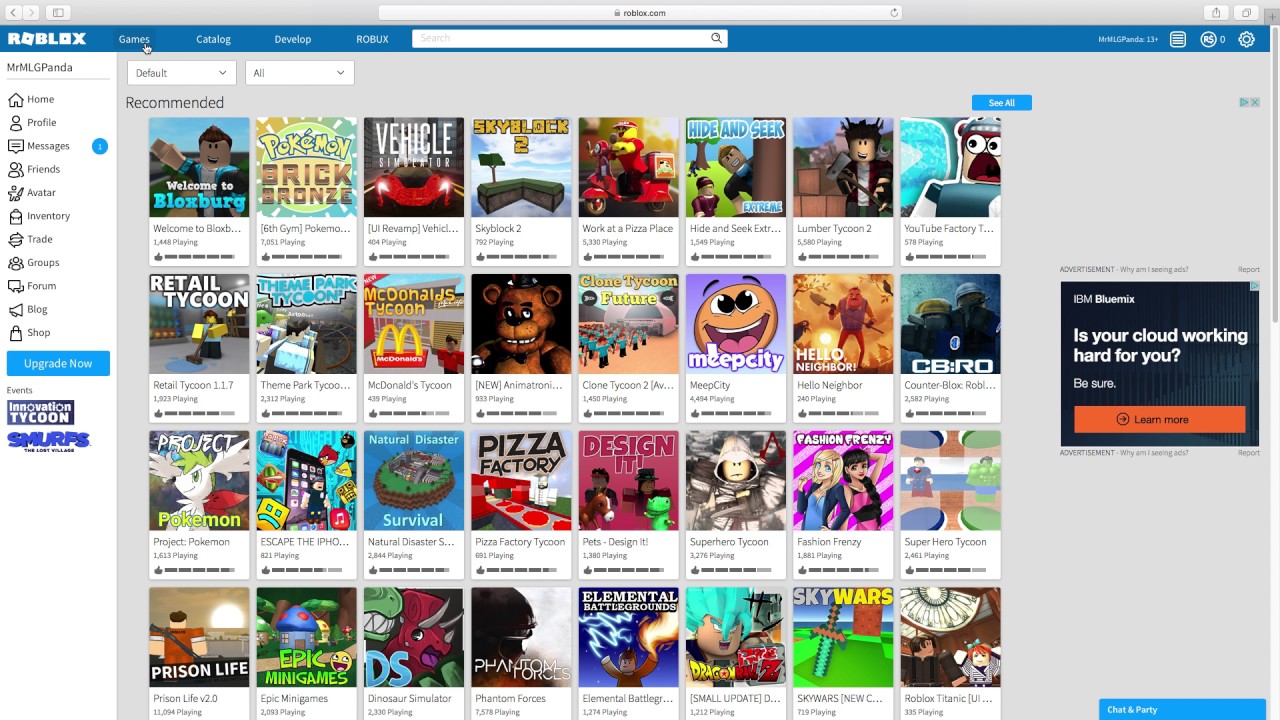The height and width of the screenshot is (720, 1280).
Task: Click the search magnifier icon
Action: 716,38
